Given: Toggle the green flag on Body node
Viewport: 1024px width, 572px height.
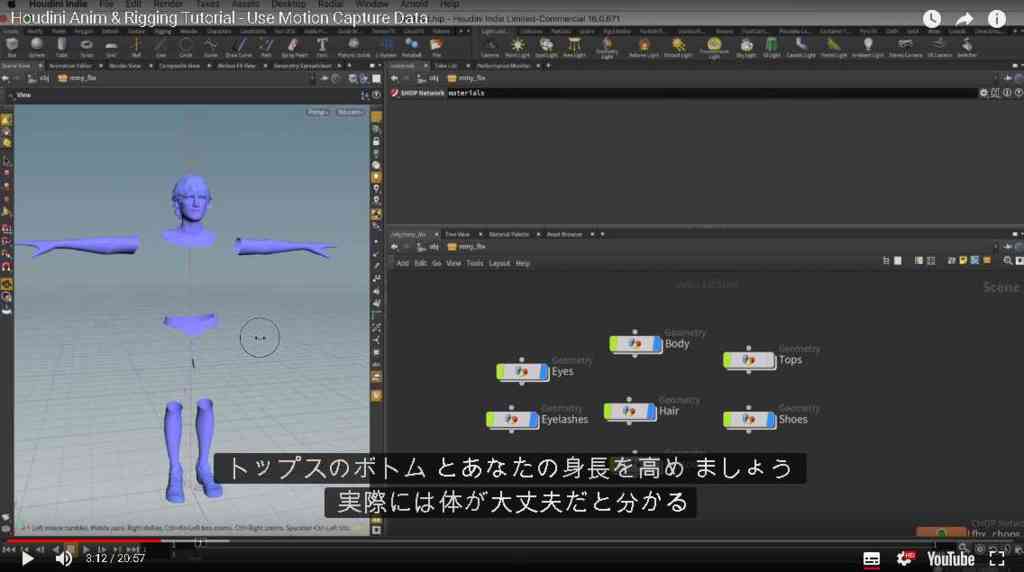Looking at the screenshot, I should coord(614,344).
